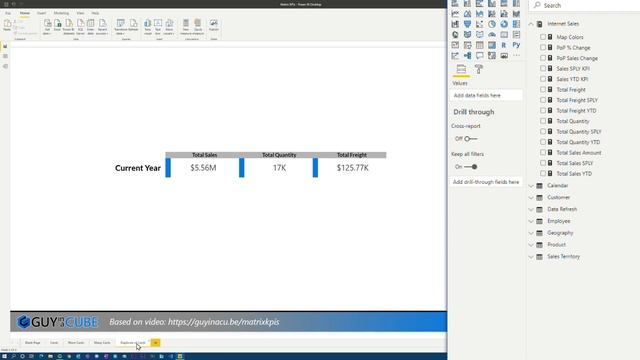Click the pie chart visual icon
Image resolution: width=640 pixels, height=360 pixels.
point(492,24)
